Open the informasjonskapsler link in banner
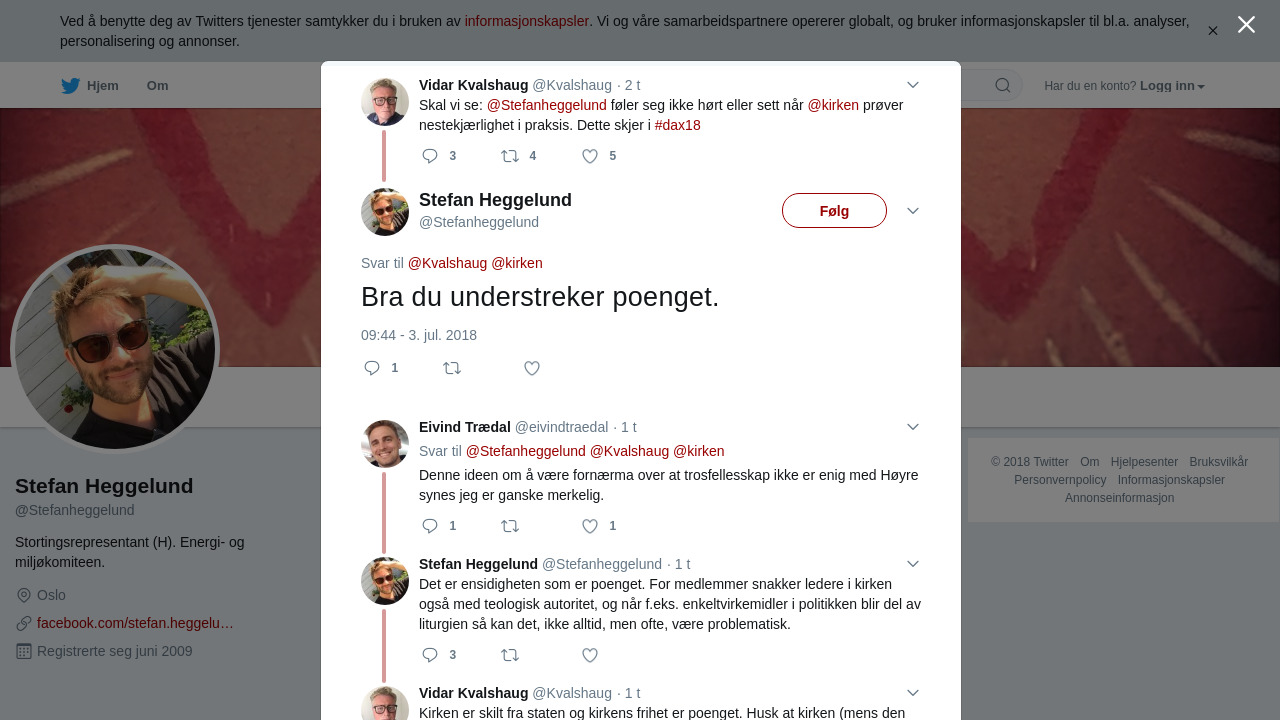The height and width of the screenshot is (720, 1280). coord(527,21)
